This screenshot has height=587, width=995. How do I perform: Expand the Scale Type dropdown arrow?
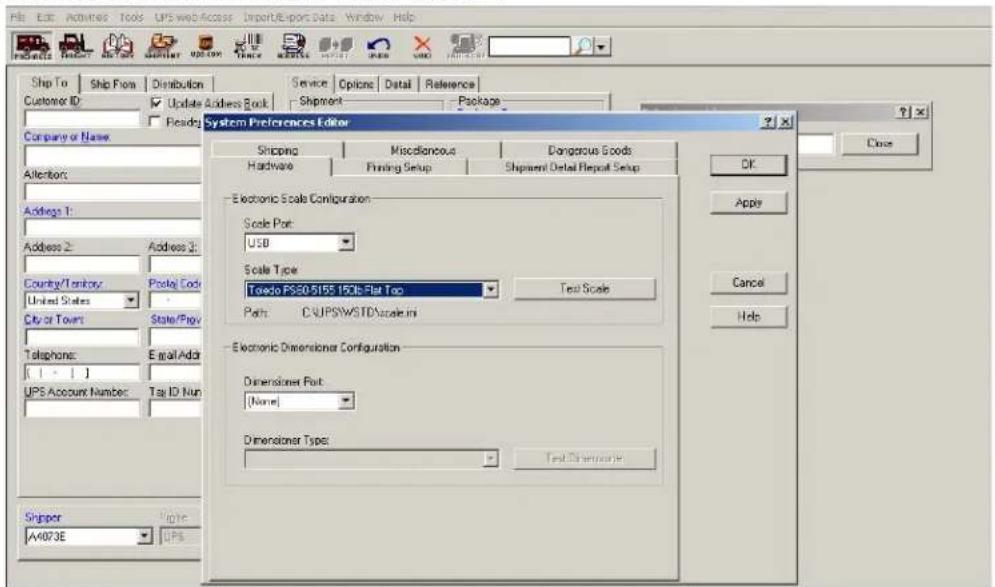point(491,289)
